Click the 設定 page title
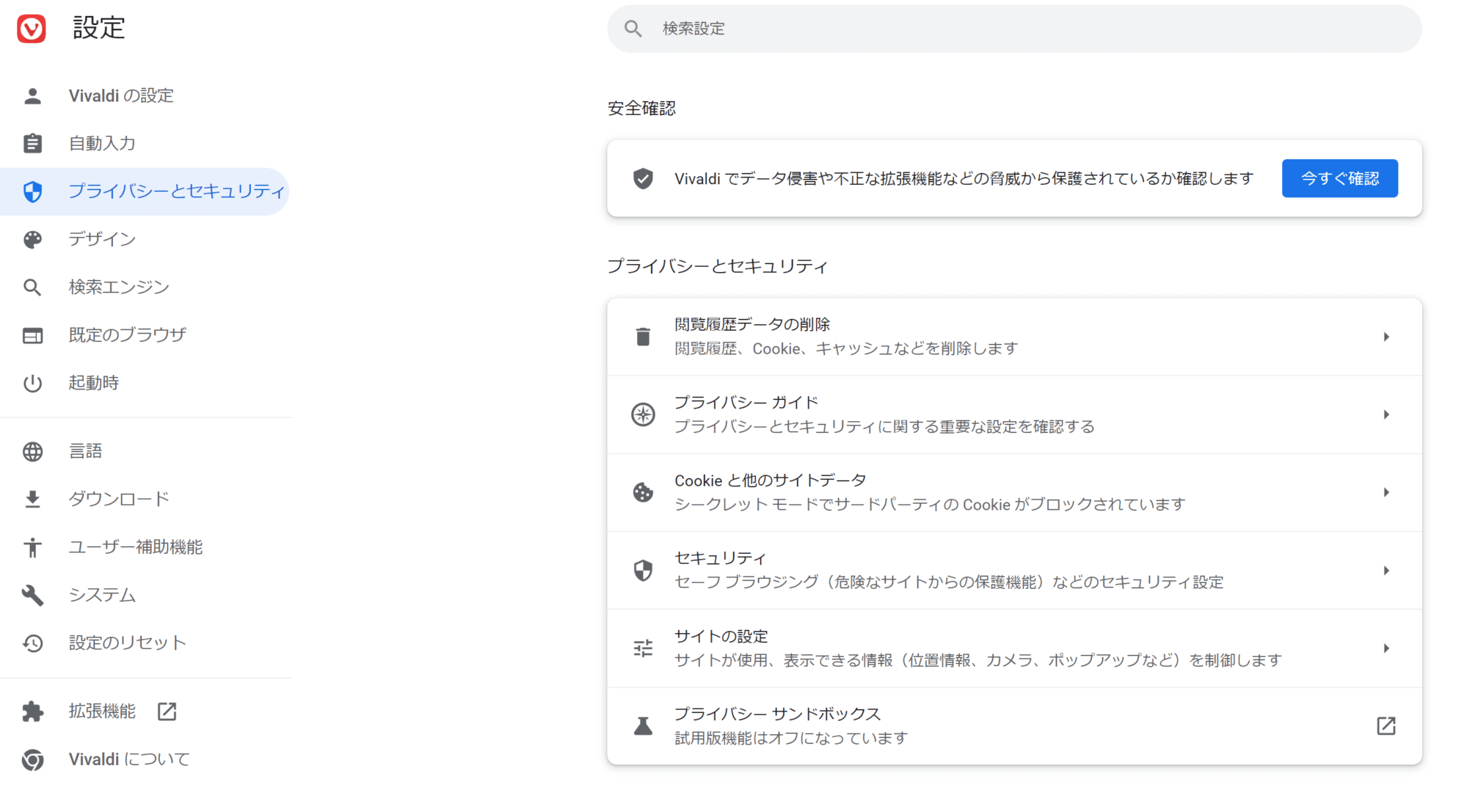This screenshot has height=812, width=1467. pos(99,29)
